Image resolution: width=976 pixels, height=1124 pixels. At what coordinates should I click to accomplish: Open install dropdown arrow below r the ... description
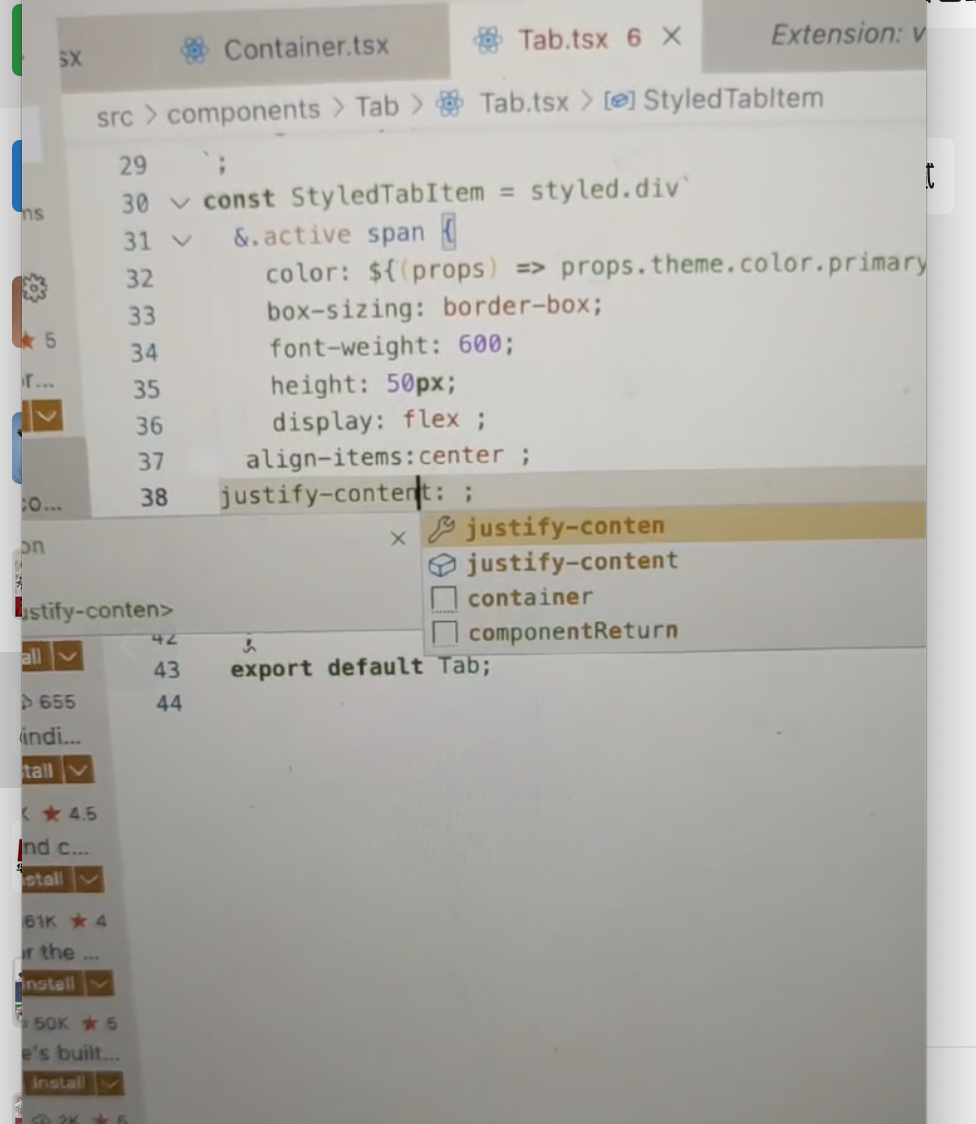pos(99,984)
